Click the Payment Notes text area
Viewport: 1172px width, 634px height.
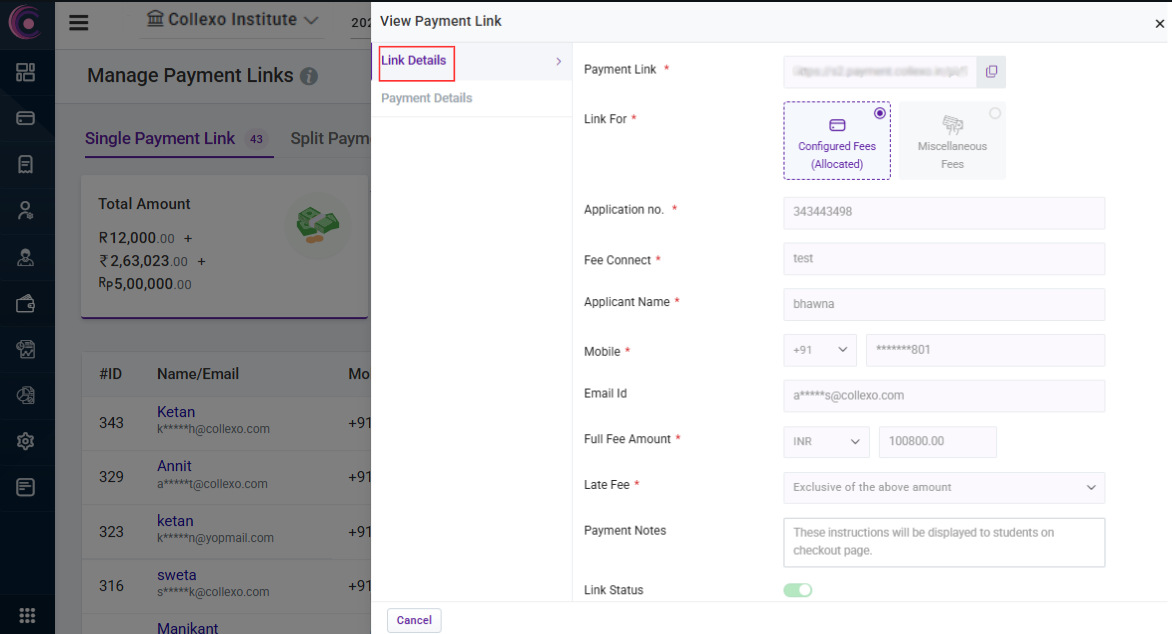[x=944, y=542]
